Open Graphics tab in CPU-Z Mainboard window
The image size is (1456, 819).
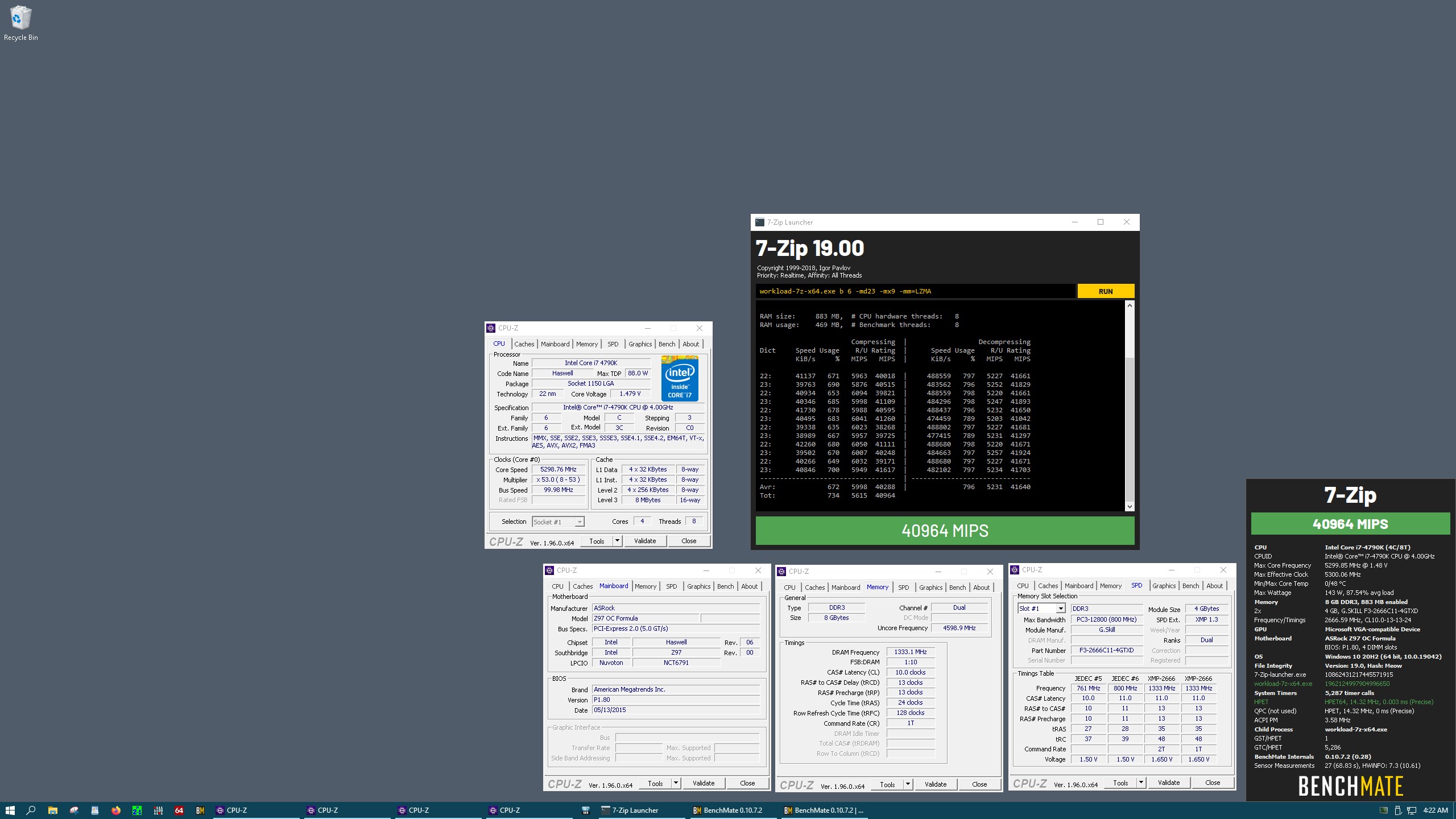click(x=698, y=586)
